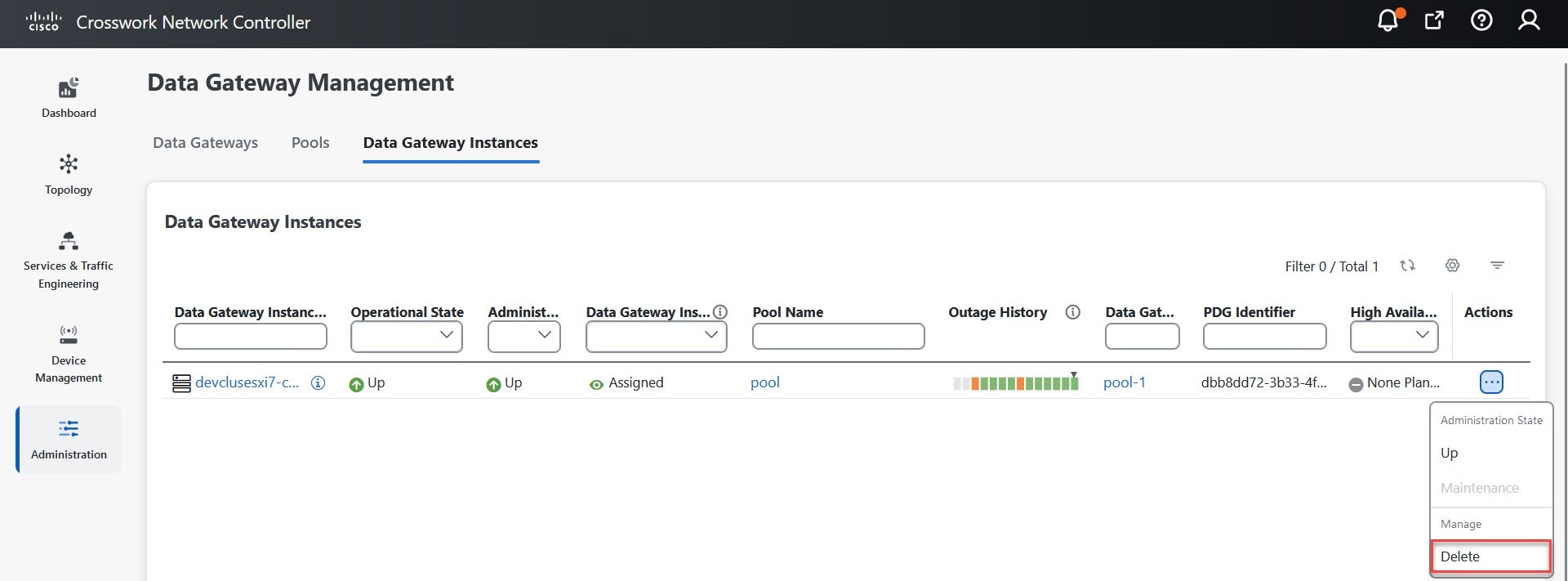This screenshot has height=581, width=1568.
Task: Click the Pool Name column header
Action: click(788, 312)
